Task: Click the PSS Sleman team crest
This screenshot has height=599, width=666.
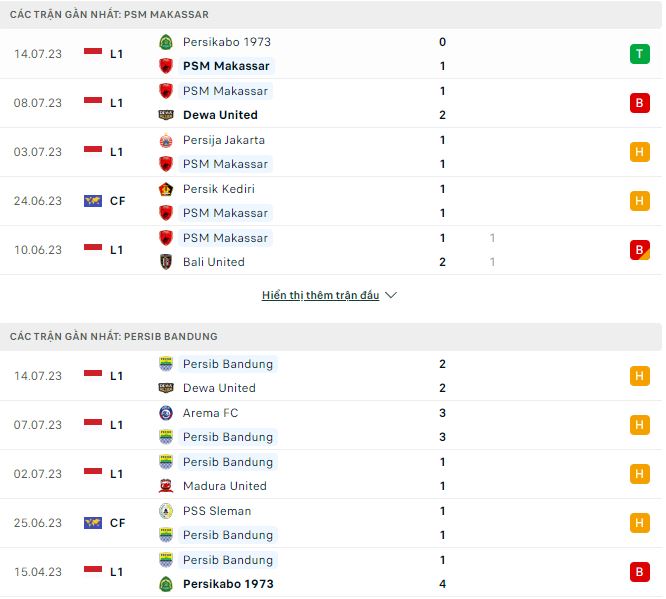Action: 166,511
